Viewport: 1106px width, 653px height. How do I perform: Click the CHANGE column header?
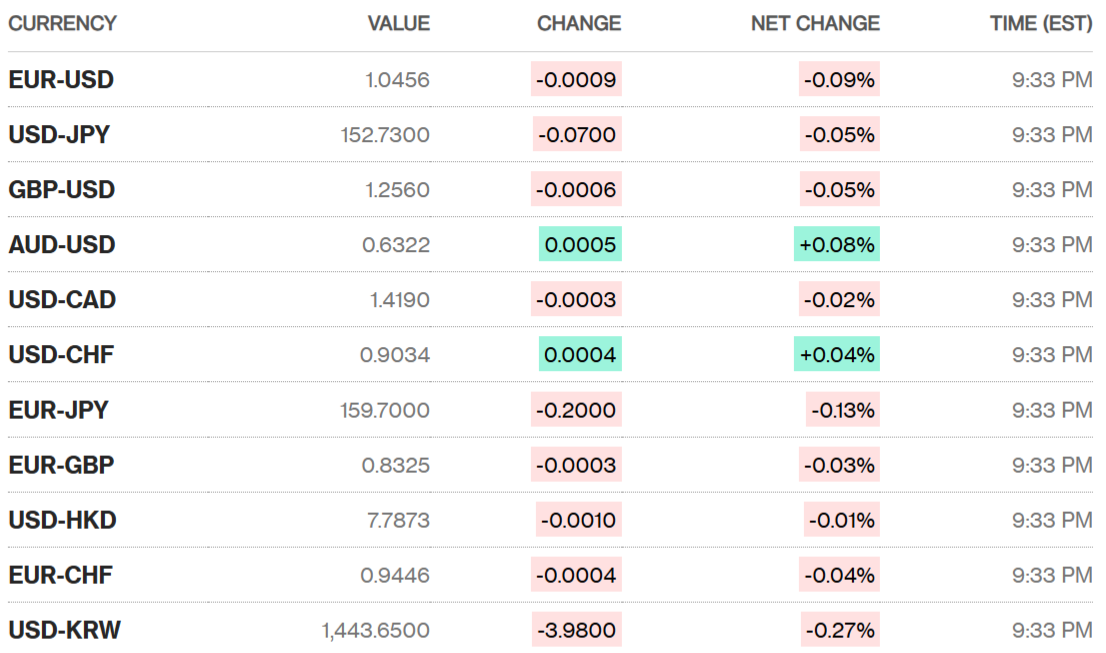click(x=579, y=23)
